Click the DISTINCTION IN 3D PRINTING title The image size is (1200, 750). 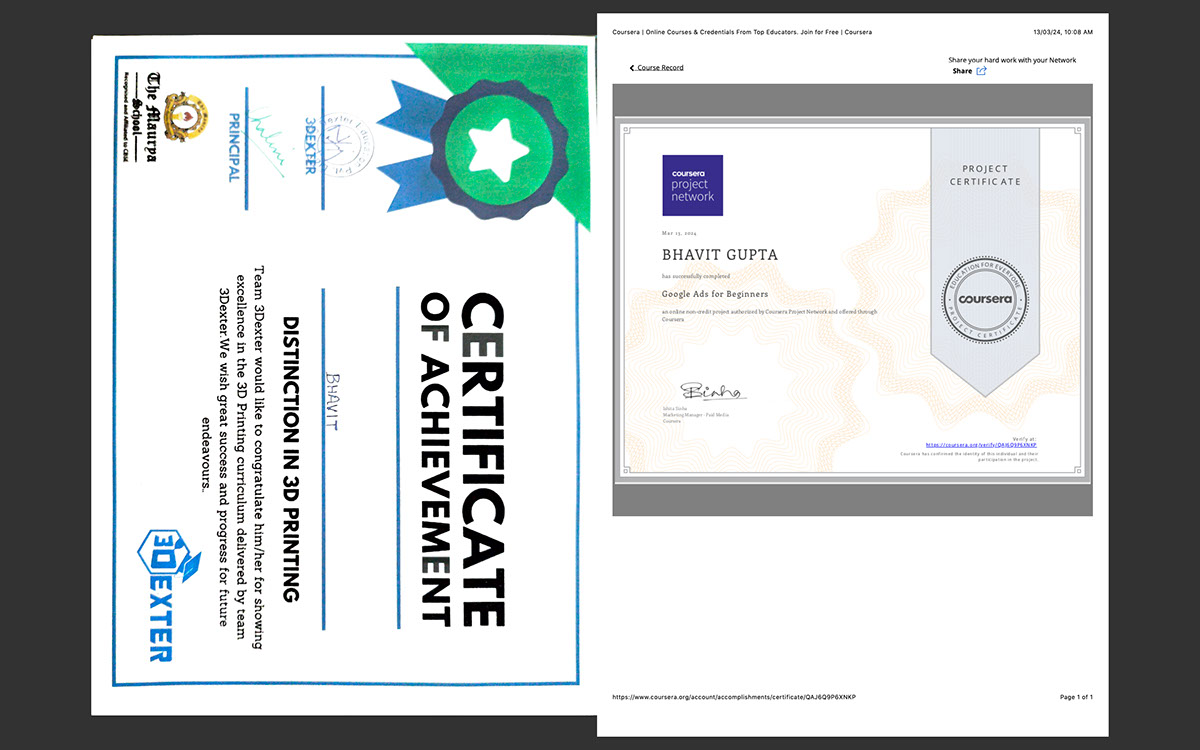[x=290, y=459]
